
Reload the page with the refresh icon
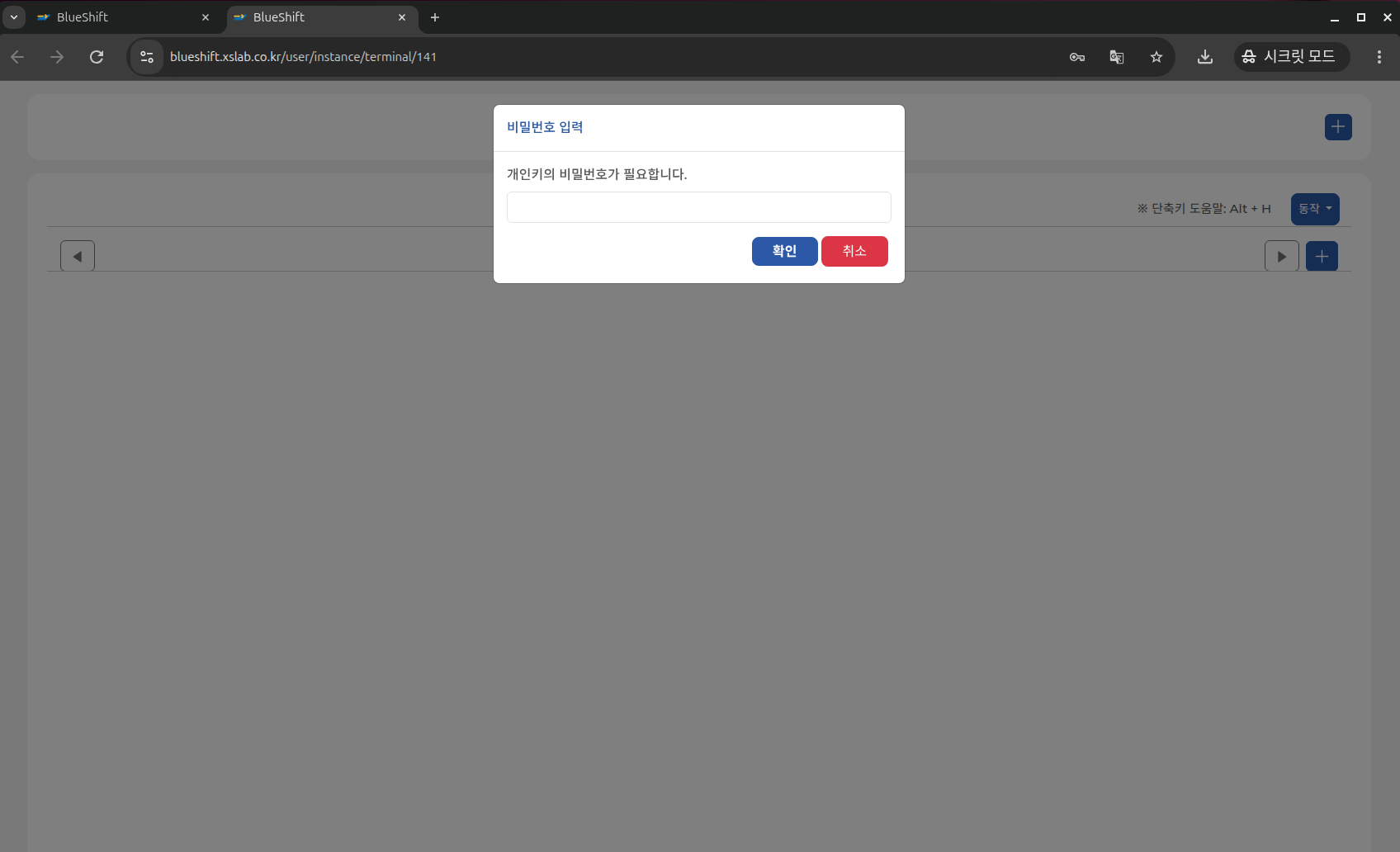point(97,57)
